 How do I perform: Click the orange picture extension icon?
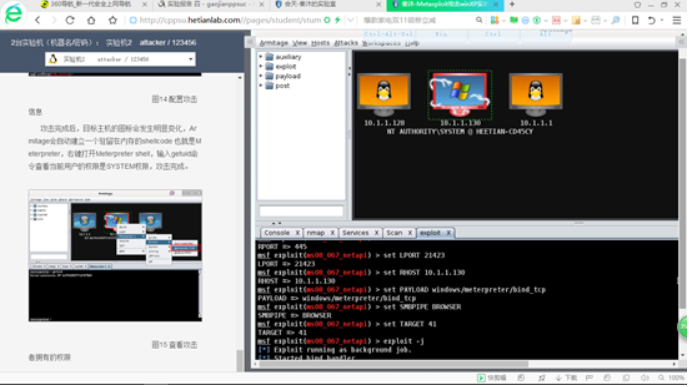pyautogui.click(x=576, y=20)
